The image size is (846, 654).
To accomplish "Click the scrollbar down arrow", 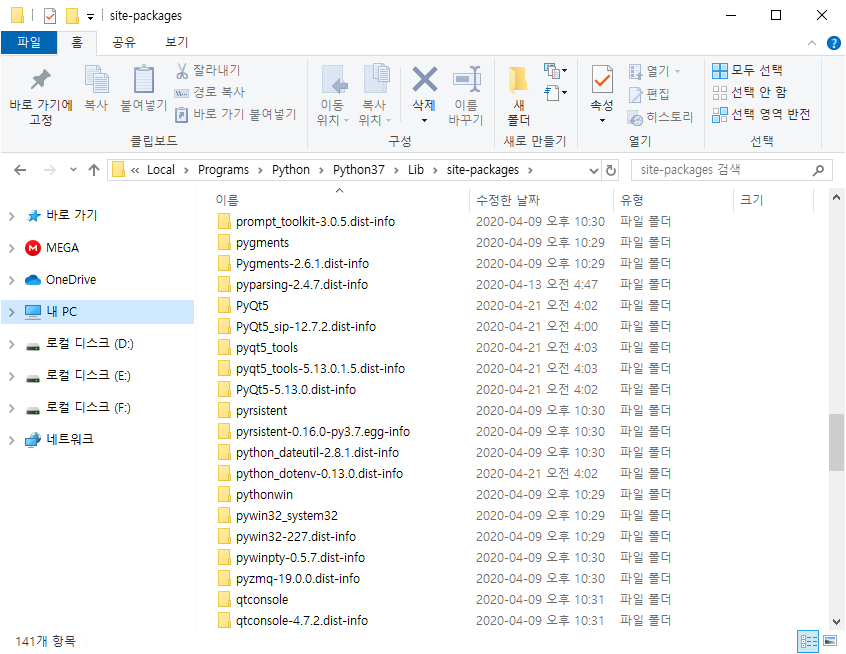I will 836,622.
